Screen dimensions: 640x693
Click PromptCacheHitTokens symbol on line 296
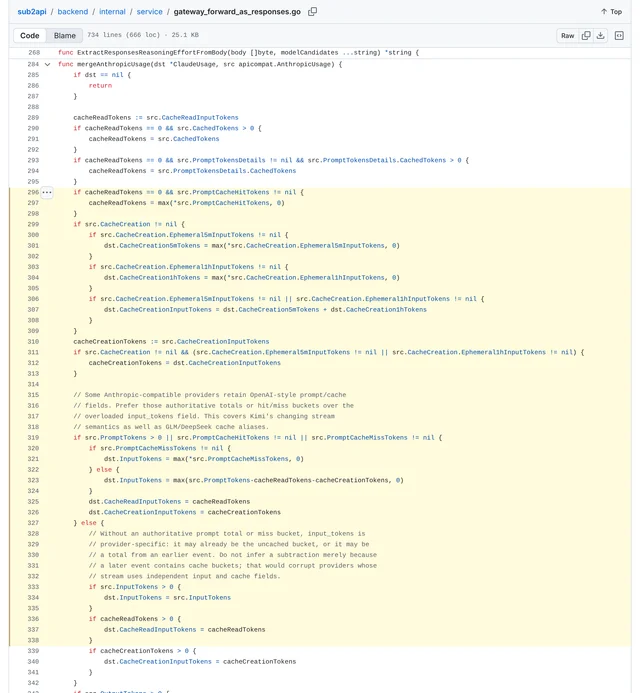(231, 192)
